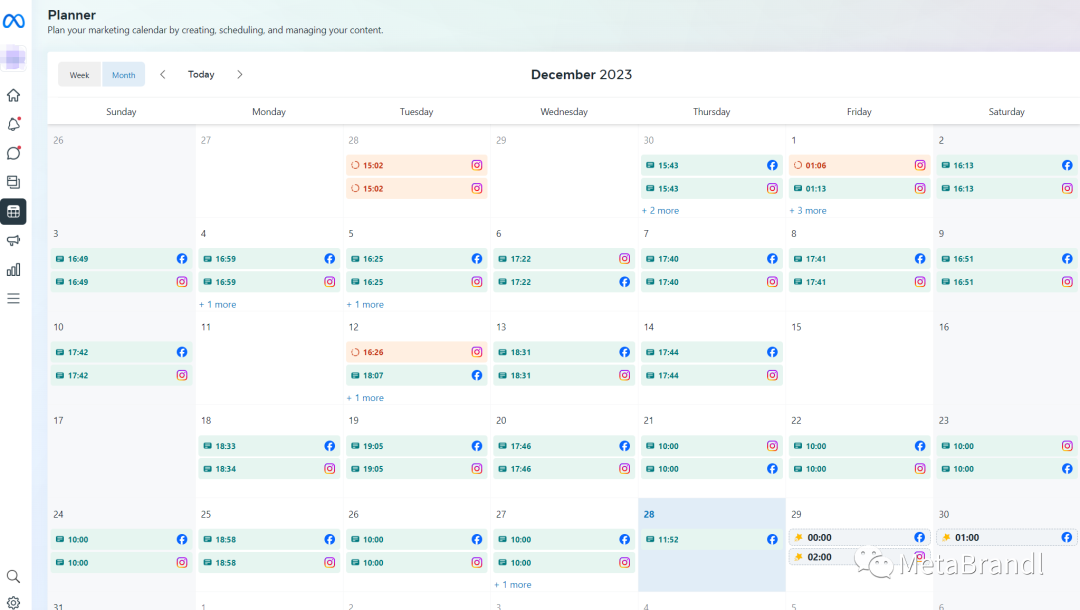This screenshot has height=610, width=1080.
Task: Click Instagram icon on Dec 9 16:51 post
Action: [x=1067, y=282]
